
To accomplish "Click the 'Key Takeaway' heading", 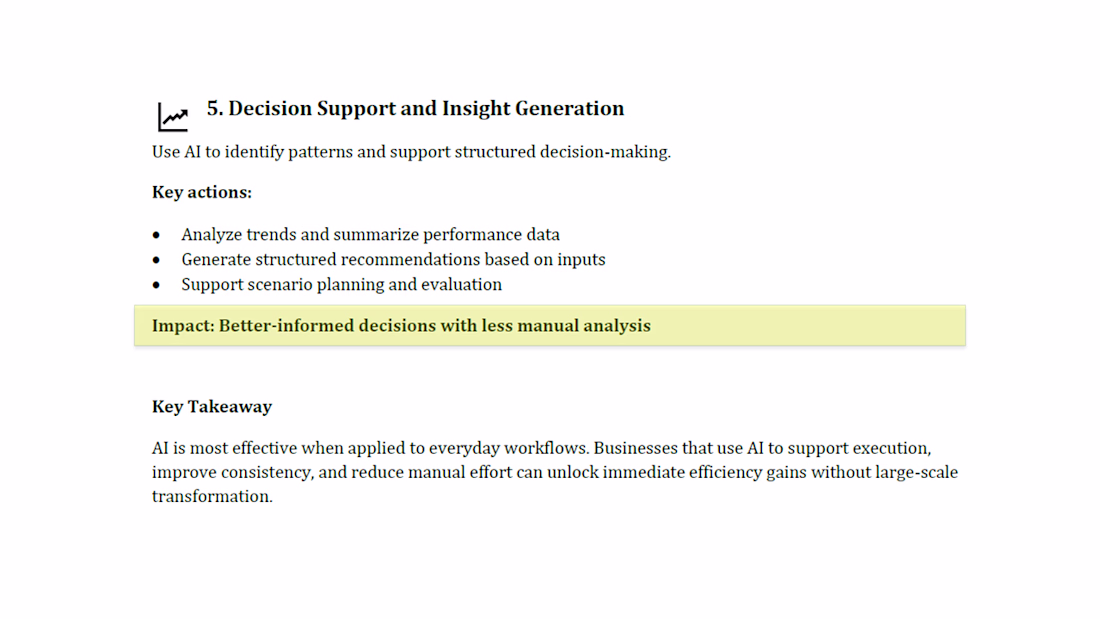I will tap(212, 407).
